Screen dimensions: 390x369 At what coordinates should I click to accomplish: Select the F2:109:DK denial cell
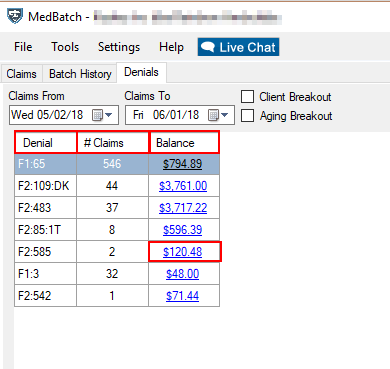tap(46, 186)
